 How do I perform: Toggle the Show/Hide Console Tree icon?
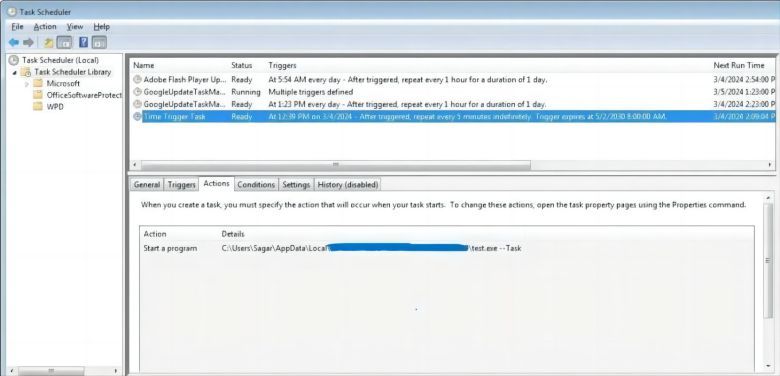pyautogui.click(x=64, y=43)
